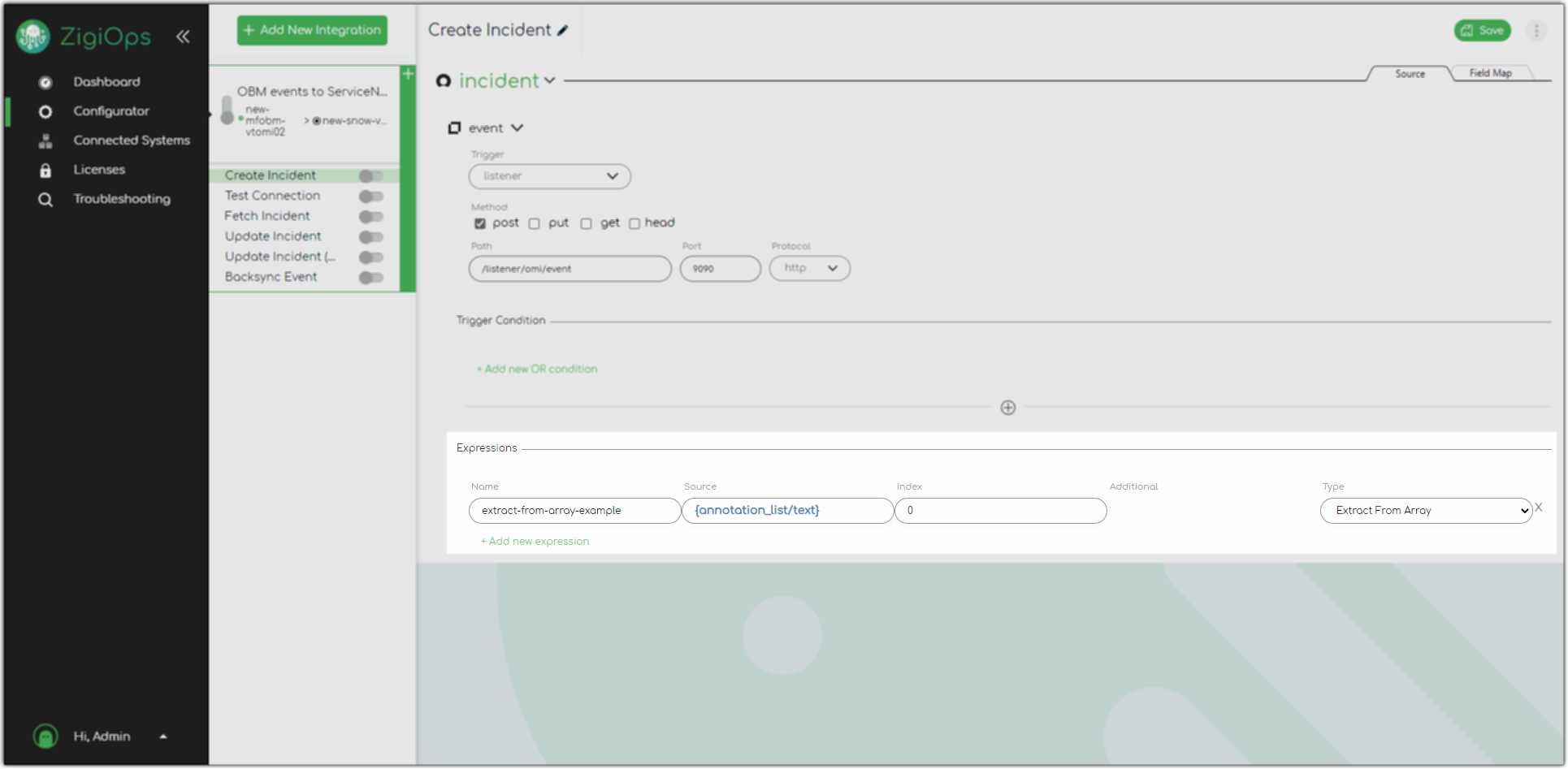
Task: Switch to the Field Map tab
Action: click(1490, 73)
